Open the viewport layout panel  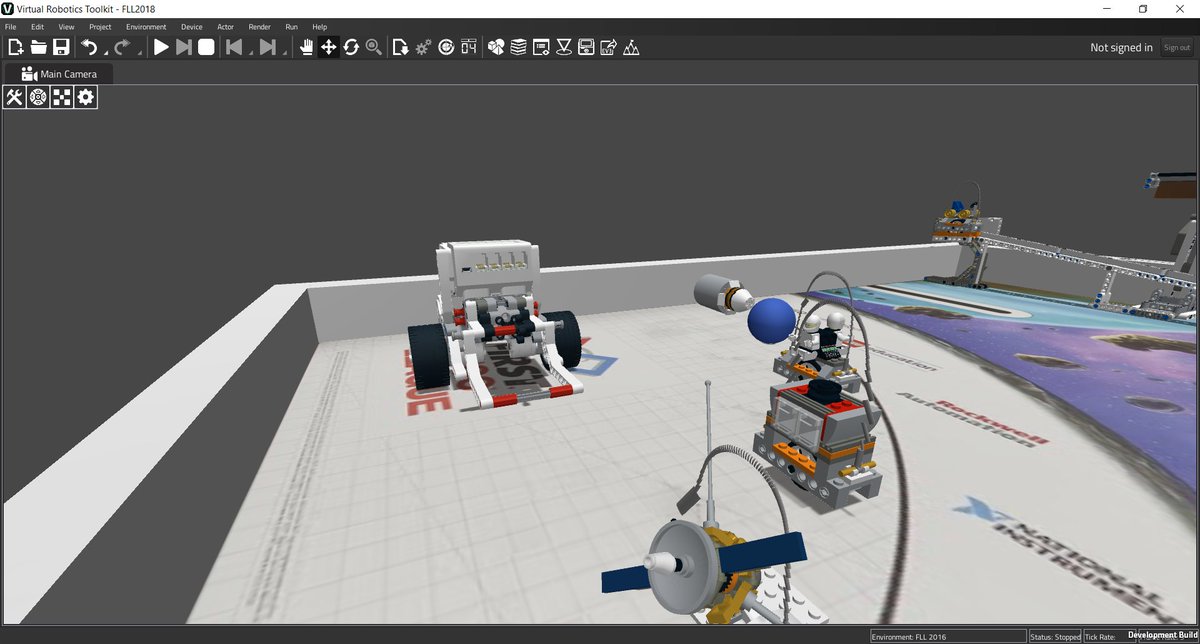(61, 97)
